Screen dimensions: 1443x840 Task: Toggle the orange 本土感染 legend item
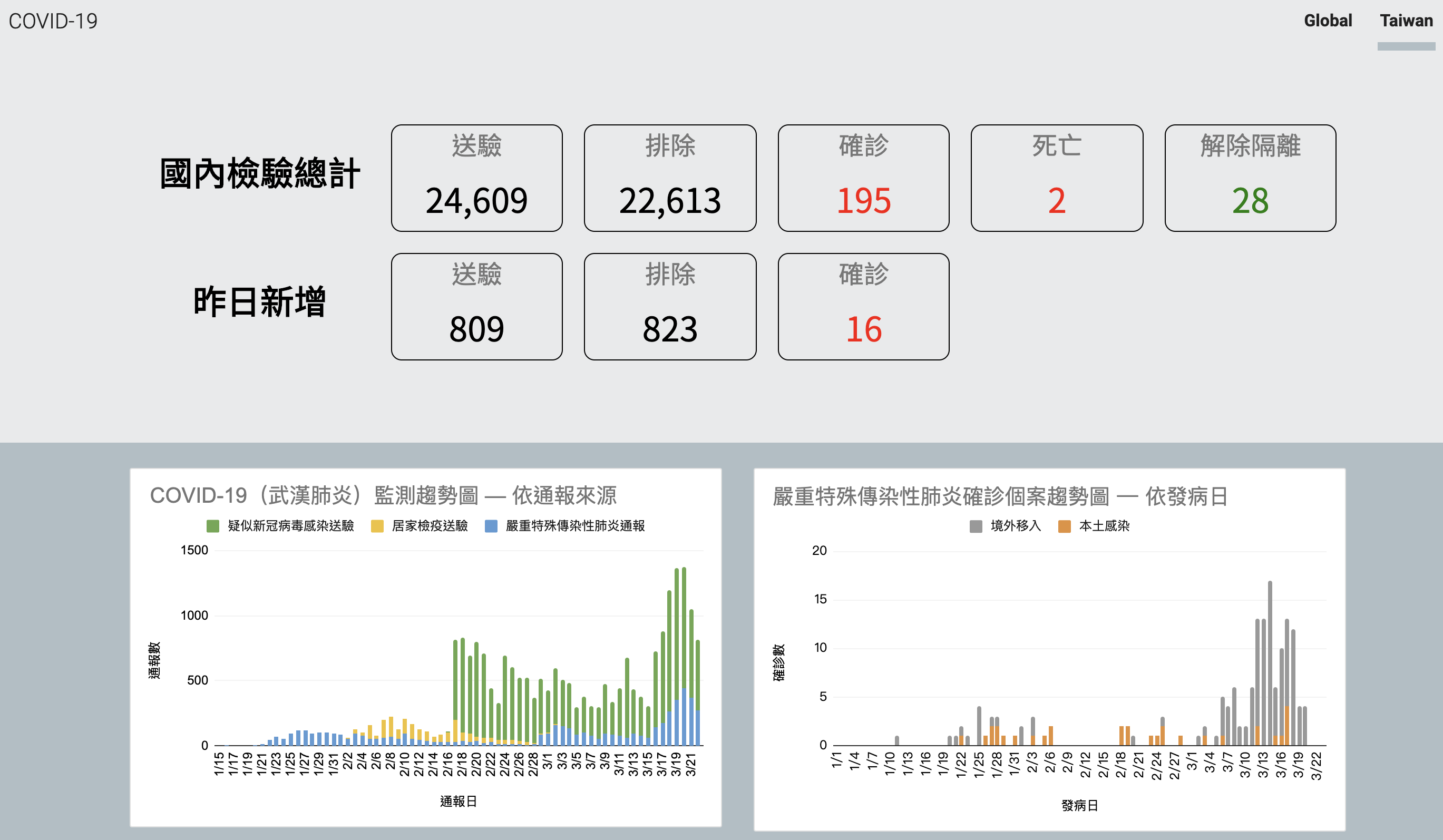point(1064,525)
